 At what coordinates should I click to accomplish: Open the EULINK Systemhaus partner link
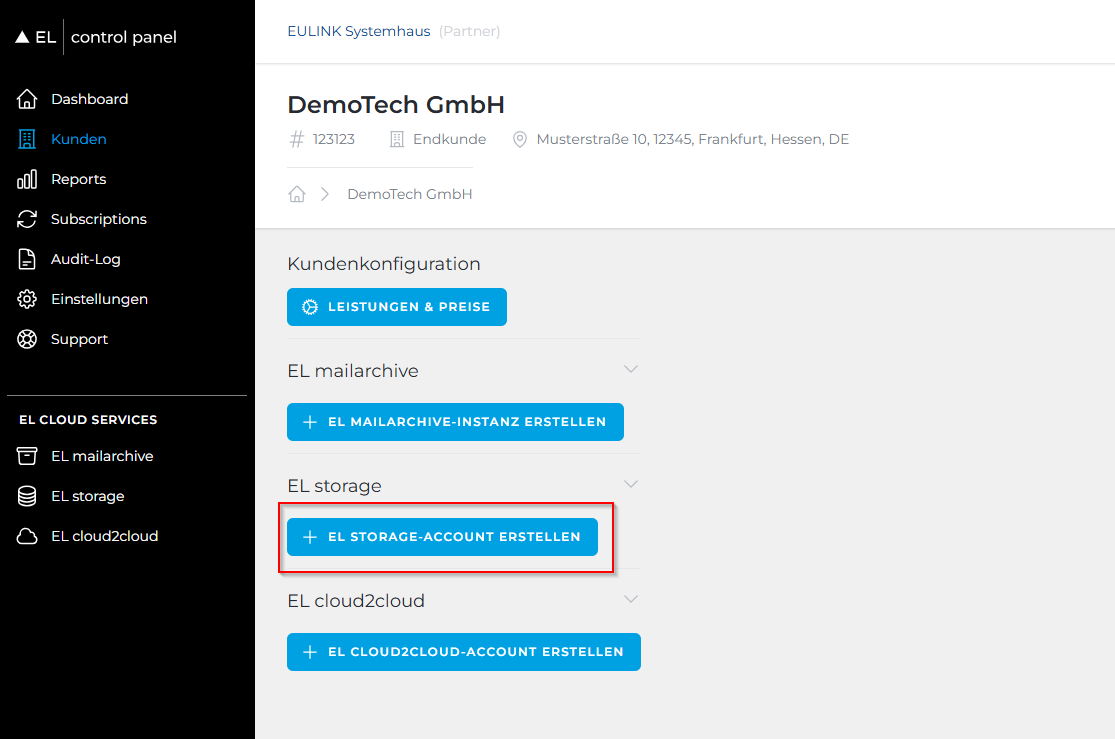[x=358, y=31]
